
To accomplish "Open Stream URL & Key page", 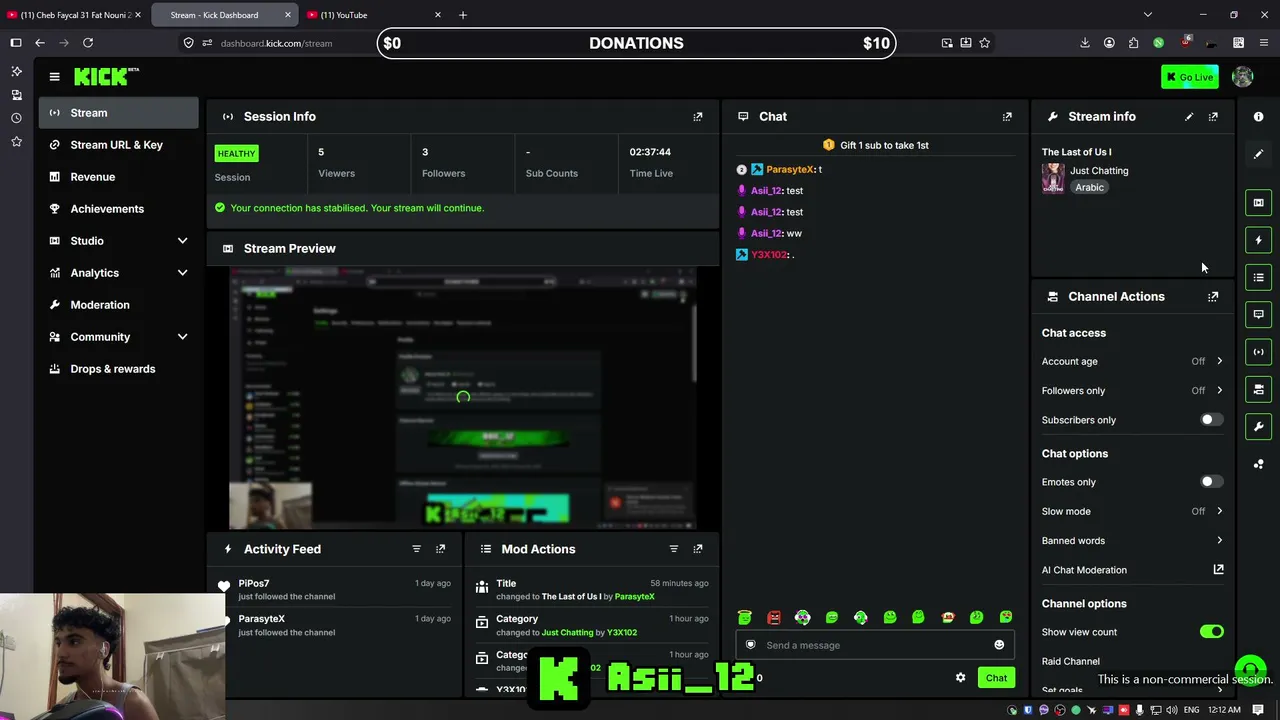I will click(x=119, y=145).
